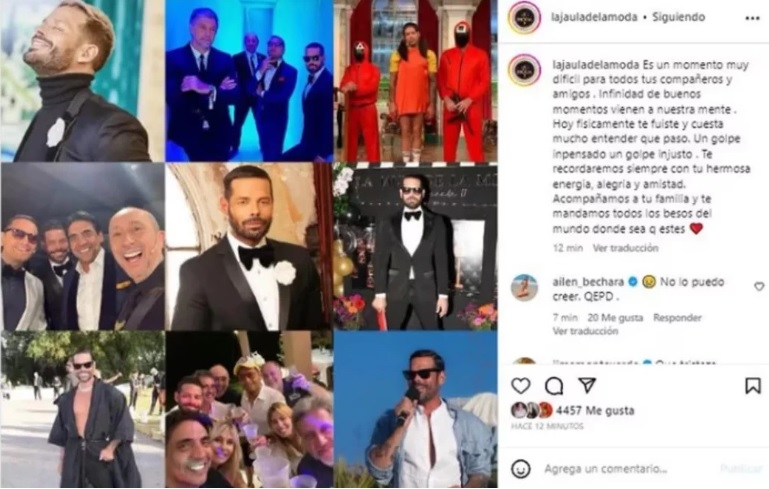The height and width of the screenshot is (489, 769).
Task: Open ailen_bechara's profile picture
Action: tap(524, 287)
